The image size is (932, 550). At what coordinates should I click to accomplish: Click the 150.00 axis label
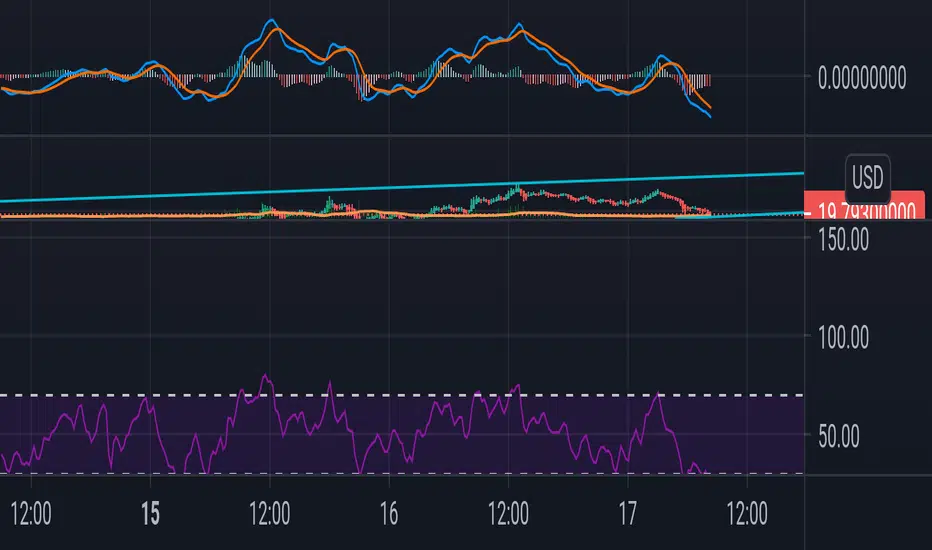click(843, 240)
